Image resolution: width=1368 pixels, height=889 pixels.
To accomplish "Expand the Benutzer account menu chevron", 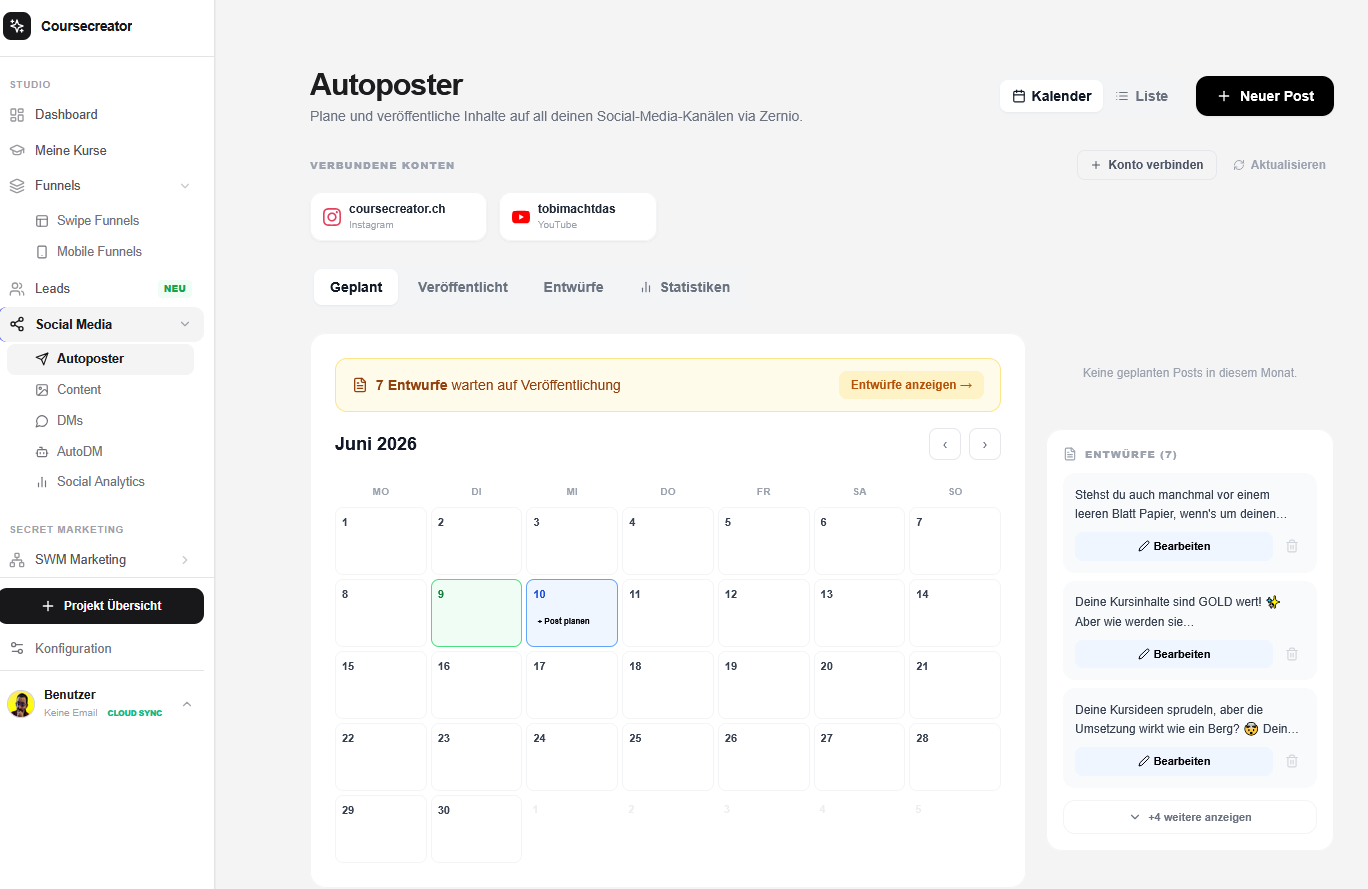I will coord(187,704).
